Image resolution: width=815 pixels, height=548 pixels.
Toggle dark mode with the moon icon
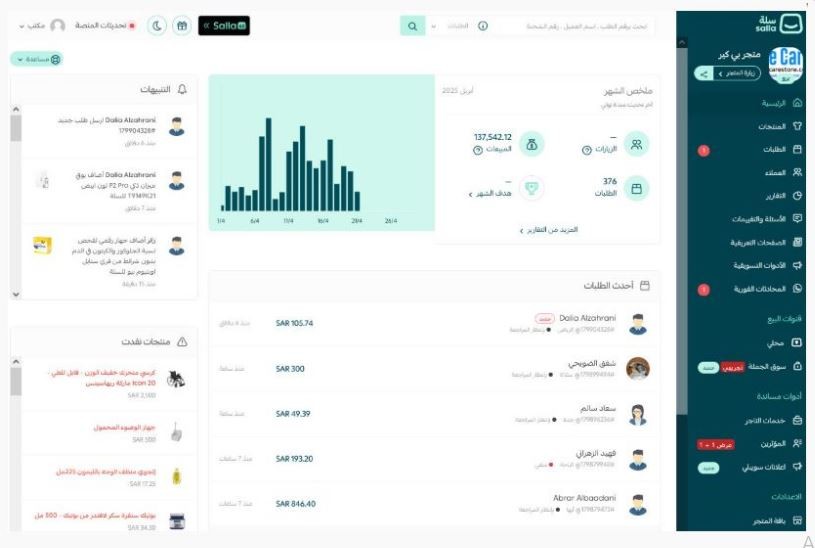157,25
